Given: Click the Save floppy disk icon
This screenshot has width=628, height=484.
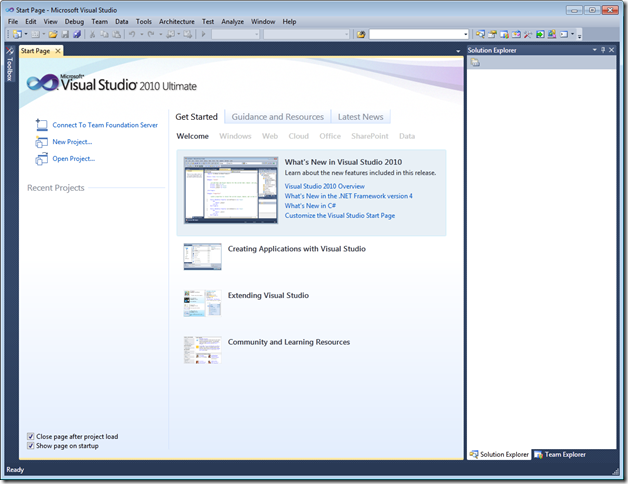Looking at the screenshot, I should (x=65, y=34).
